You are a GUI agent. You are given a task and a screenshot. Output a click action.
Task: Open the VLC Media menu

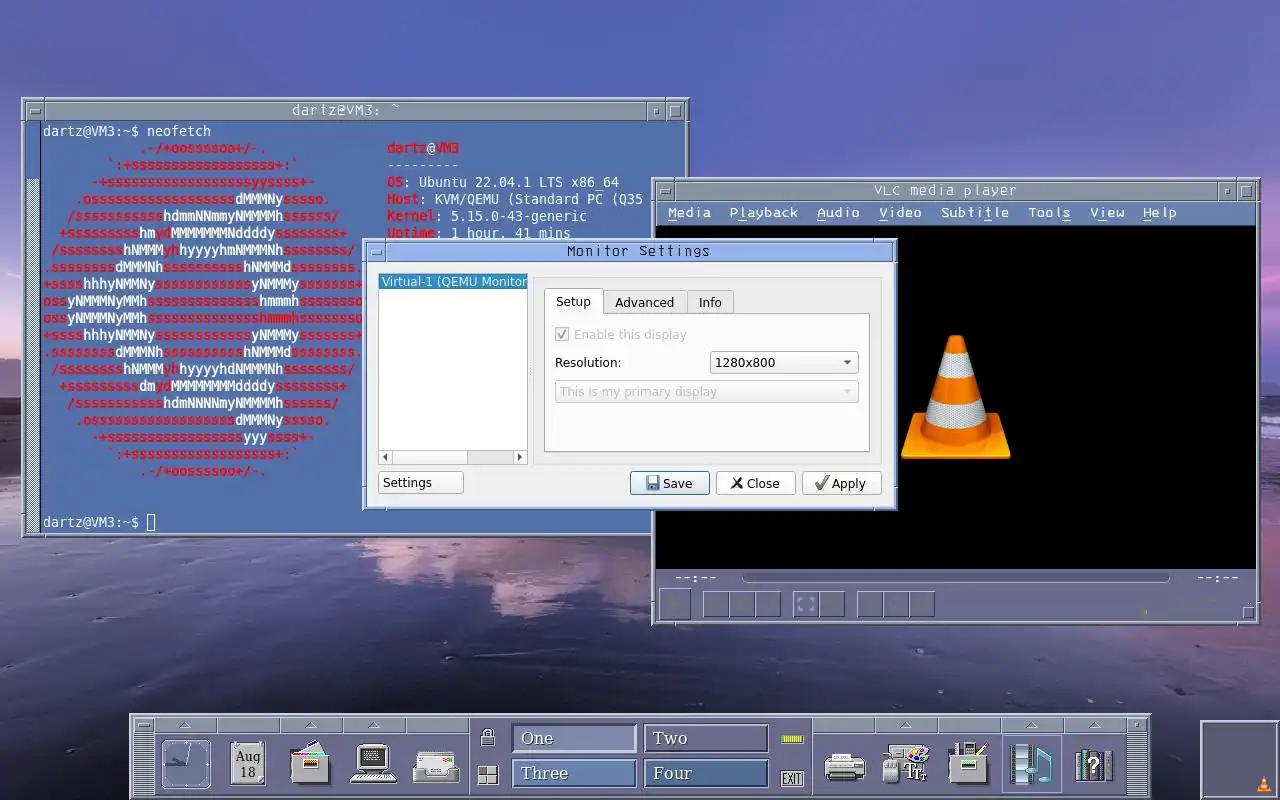(x=689, y=212)
